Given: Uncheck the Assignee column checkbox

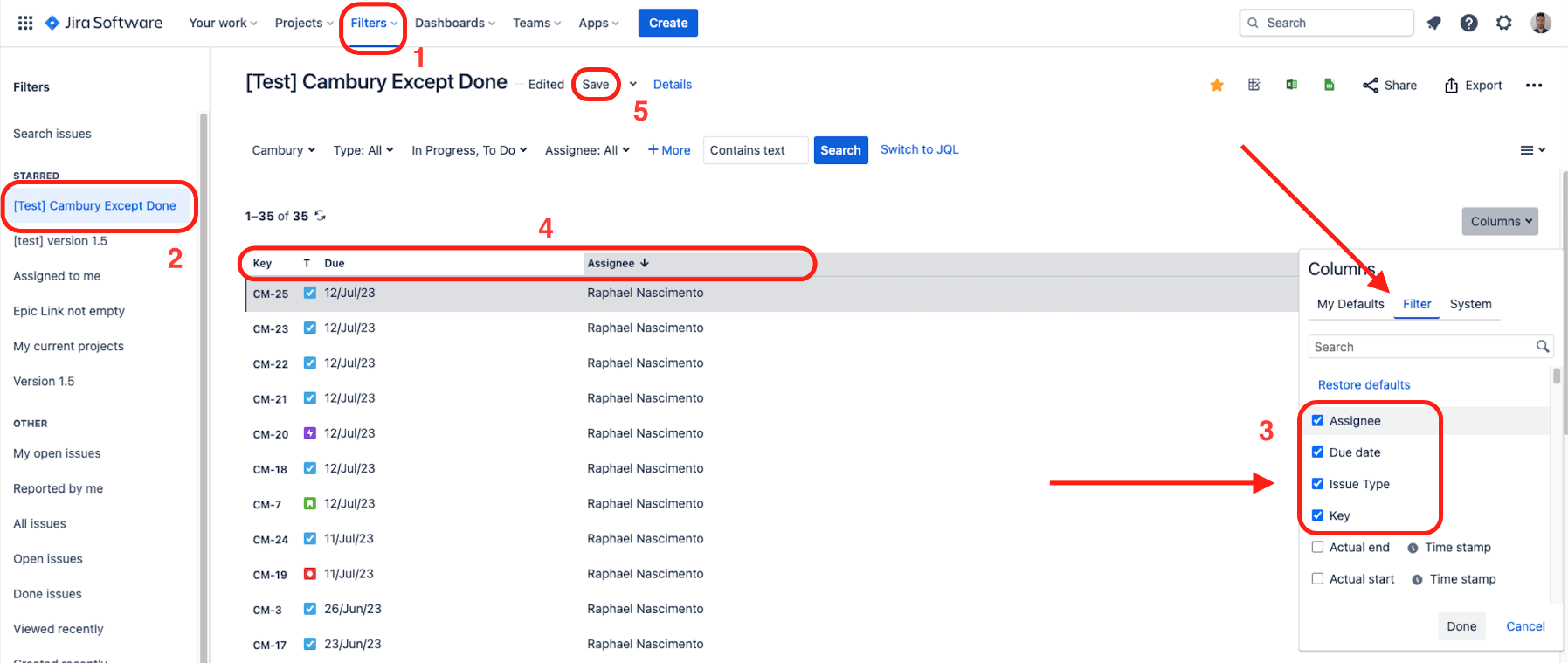Looking at the screenshot, I should pos(1317,420).
